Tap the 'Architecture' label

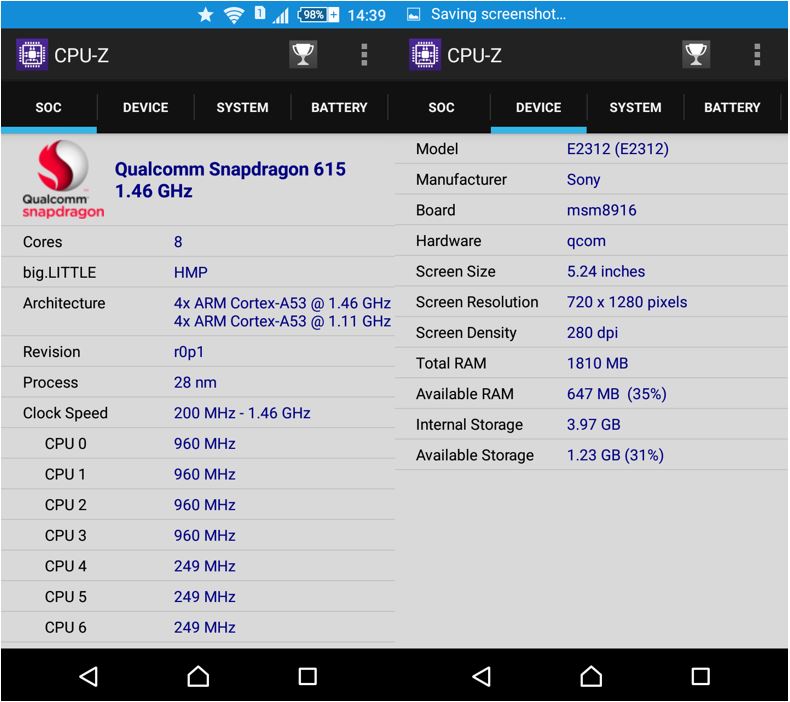64,303
